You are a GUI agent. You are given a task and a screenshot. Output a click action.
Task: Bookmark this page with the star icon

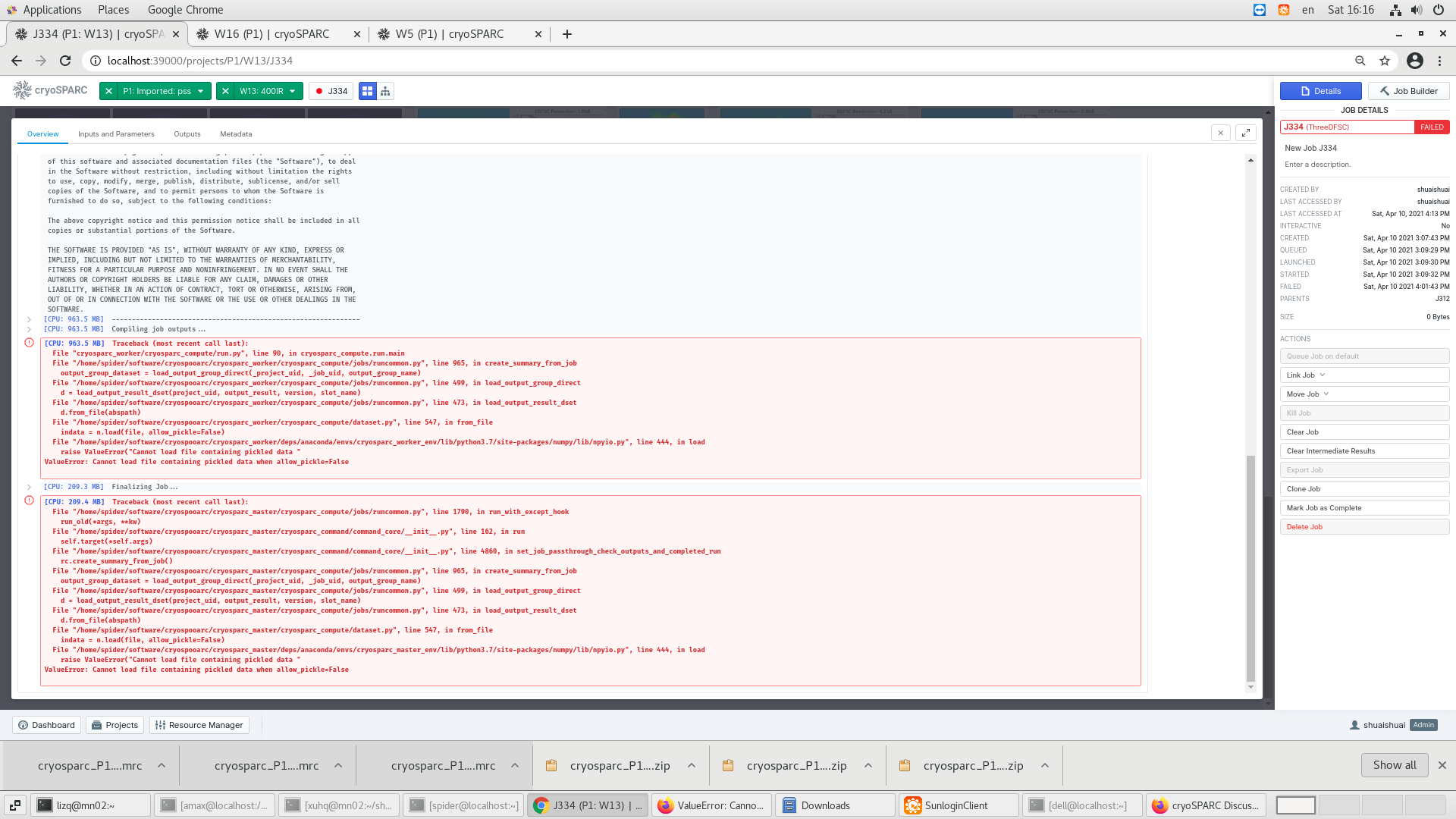pyautogui.click(x=1384, y=61)
